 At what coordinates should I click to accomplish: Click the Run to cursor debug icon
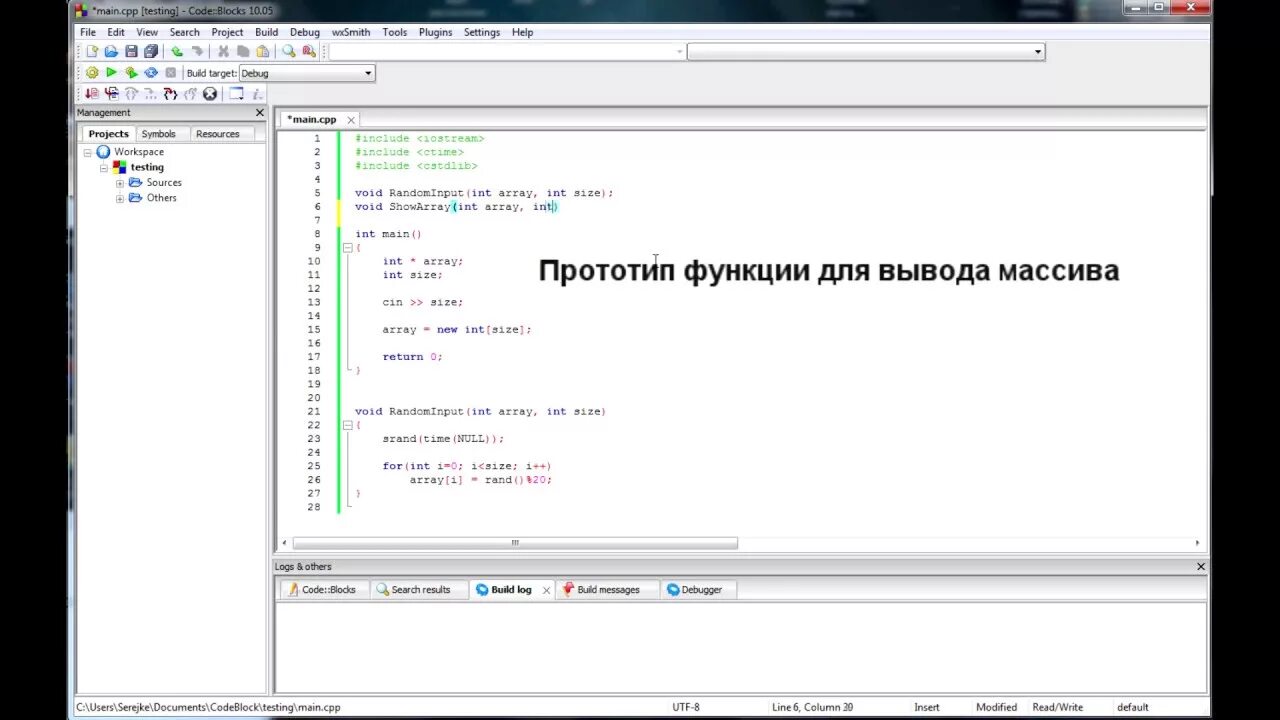(x=111, y=94)
